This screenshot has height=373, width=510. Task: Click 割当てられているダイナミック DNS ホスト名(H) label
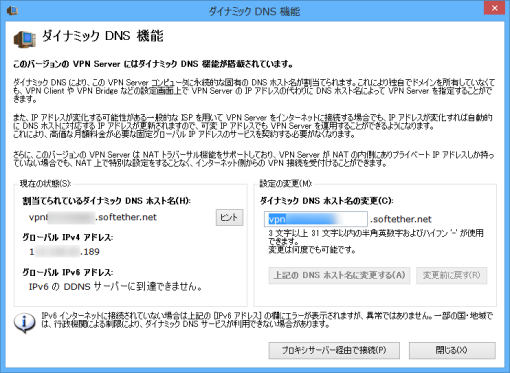(106, 201)
